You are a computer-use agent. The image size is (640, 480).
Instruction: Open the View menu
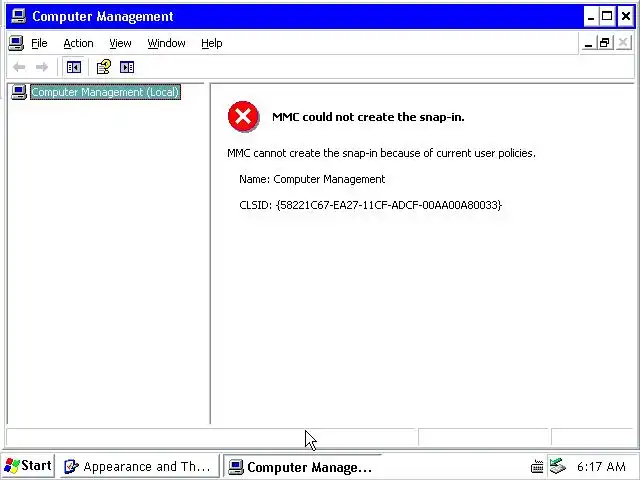point(120,43)
